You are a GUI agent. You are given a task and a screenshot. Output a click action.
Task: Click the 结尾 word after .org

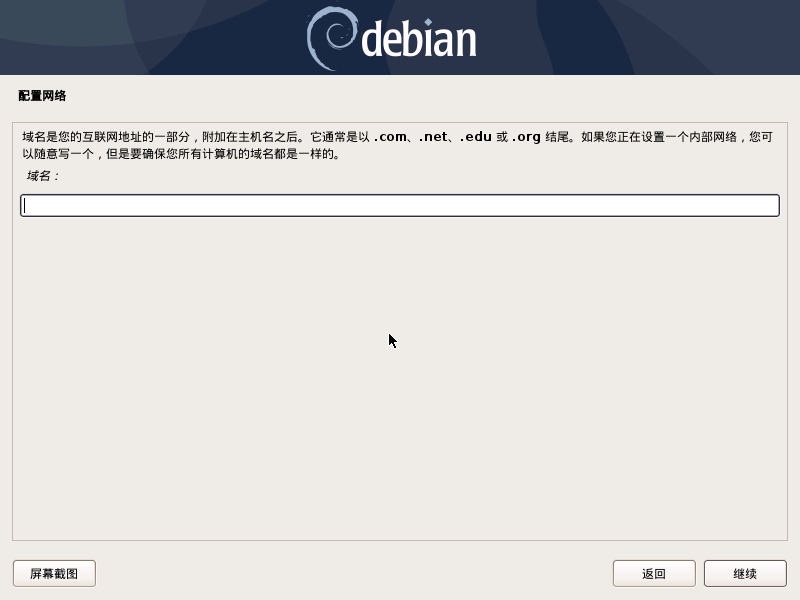click(557, 137)
